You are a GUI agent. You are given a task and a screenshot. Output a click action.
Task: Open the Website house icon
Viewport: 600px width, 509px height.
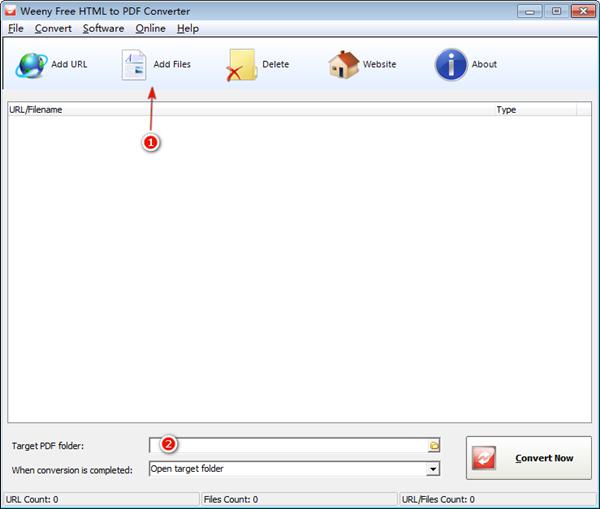tap(344, 65)
